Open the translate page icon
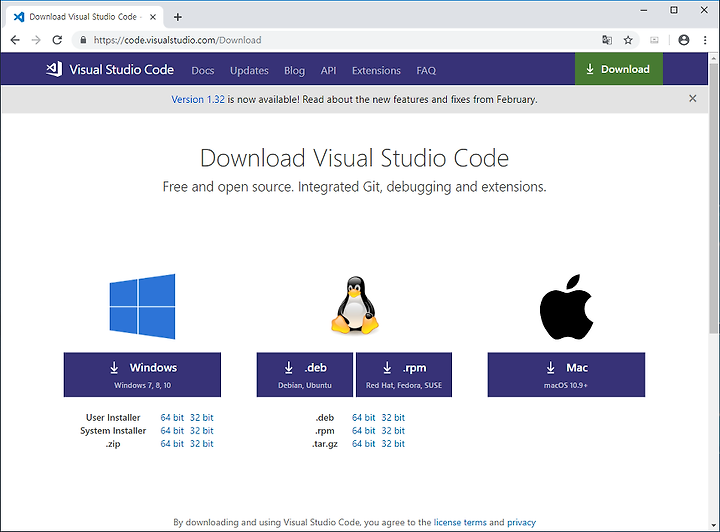The width and height of the screenshot is (720, 532). (607, 40)
